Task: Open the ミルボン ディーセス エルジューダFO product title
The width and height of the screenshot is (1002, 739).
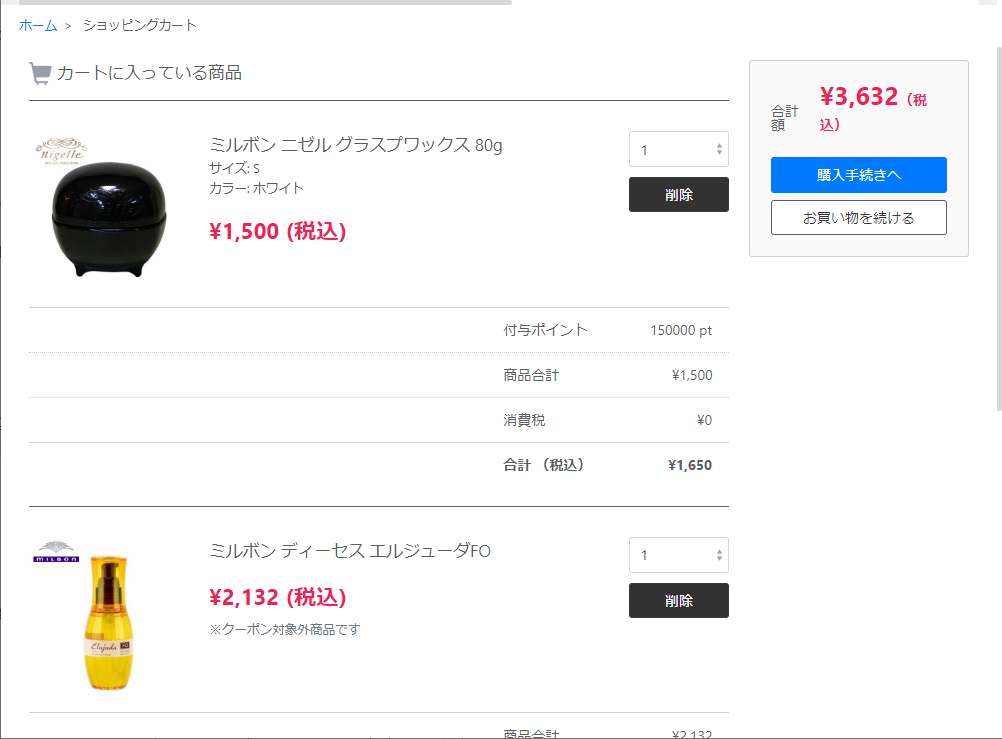Action: pos(350,550)
